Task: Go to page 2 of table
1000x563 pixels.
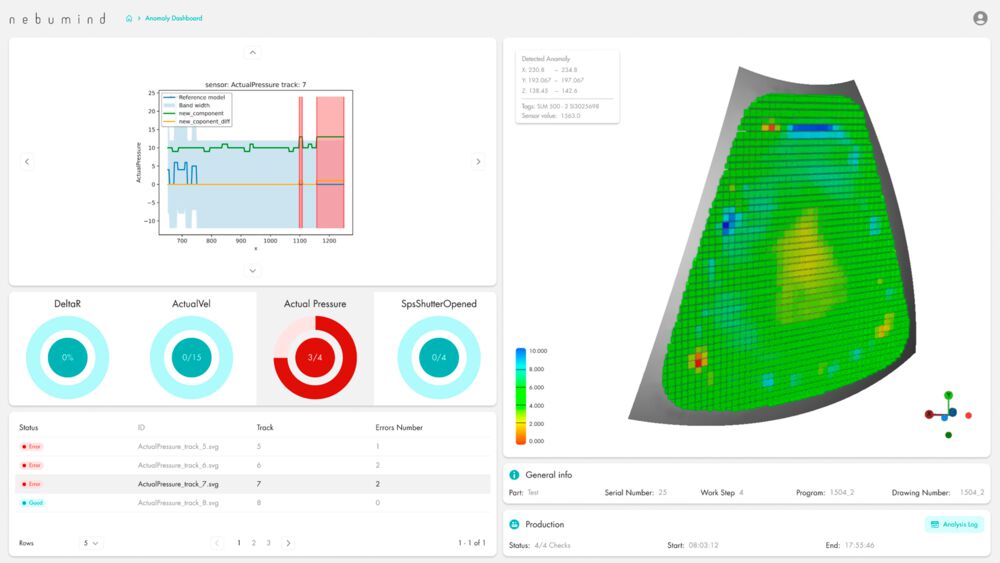Action: 254,543
